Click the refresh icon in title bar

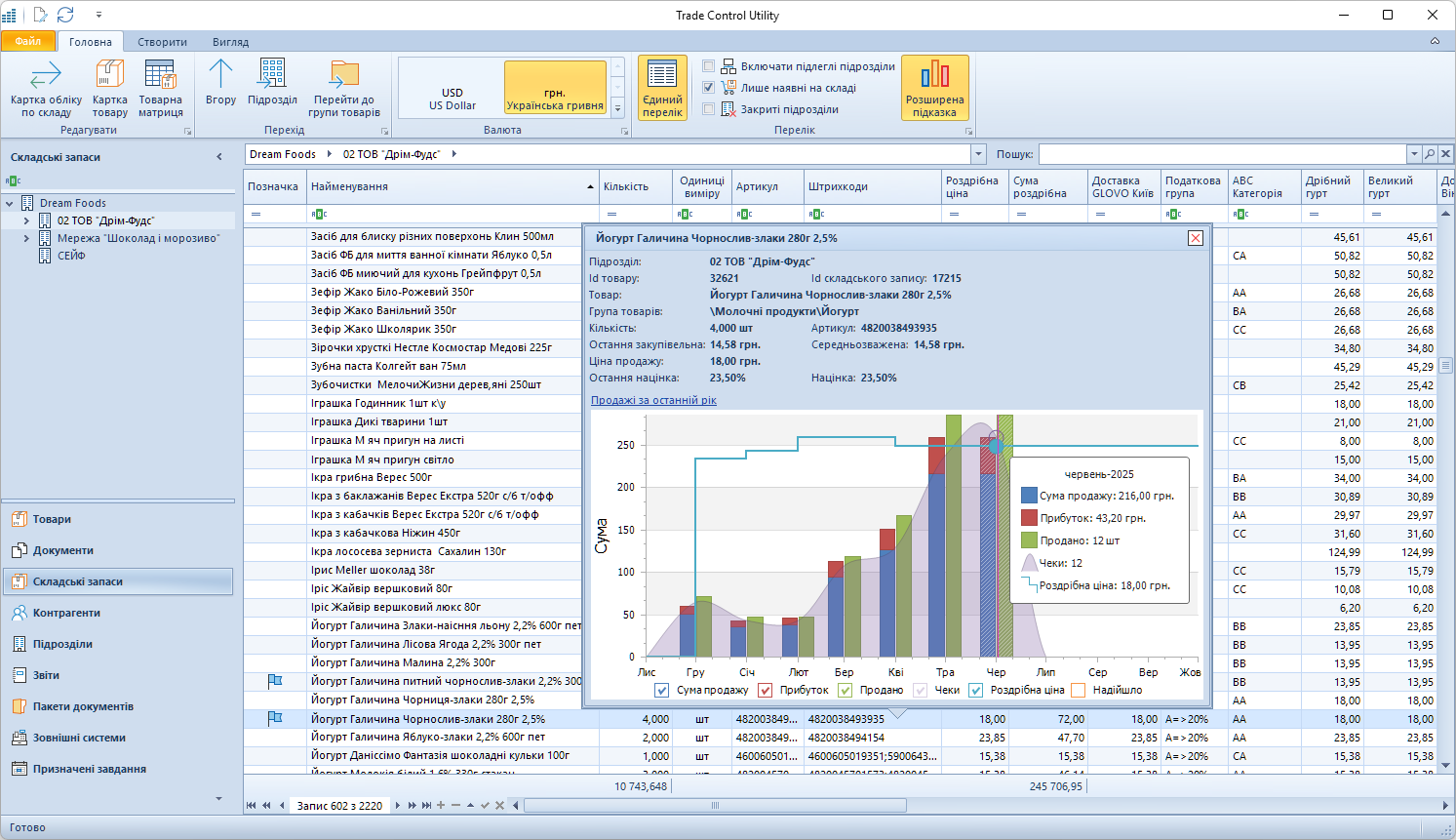(65, 15)
